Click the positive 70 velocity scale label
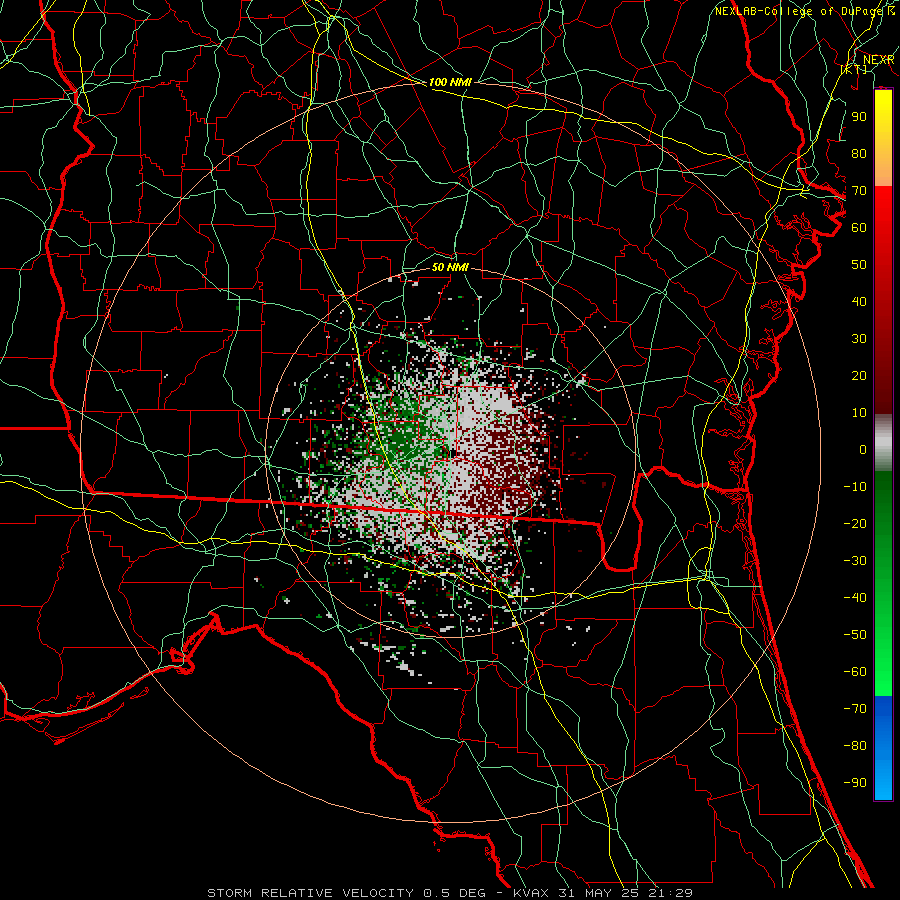Viewport: 900px width, 900px height. (859, 191)
